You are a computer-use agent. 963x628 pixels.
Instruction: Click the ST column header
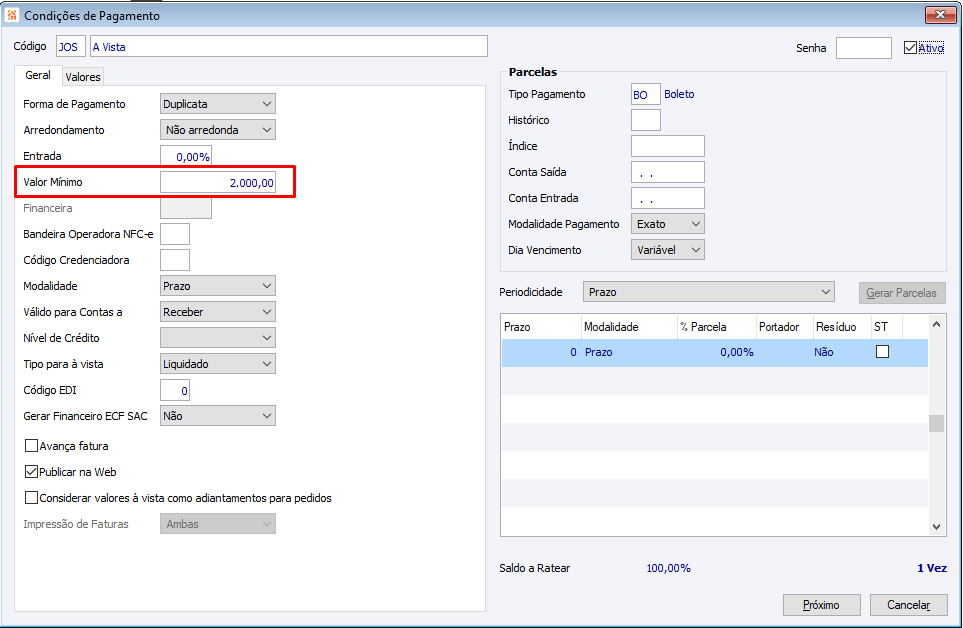[x=887, y=327]
